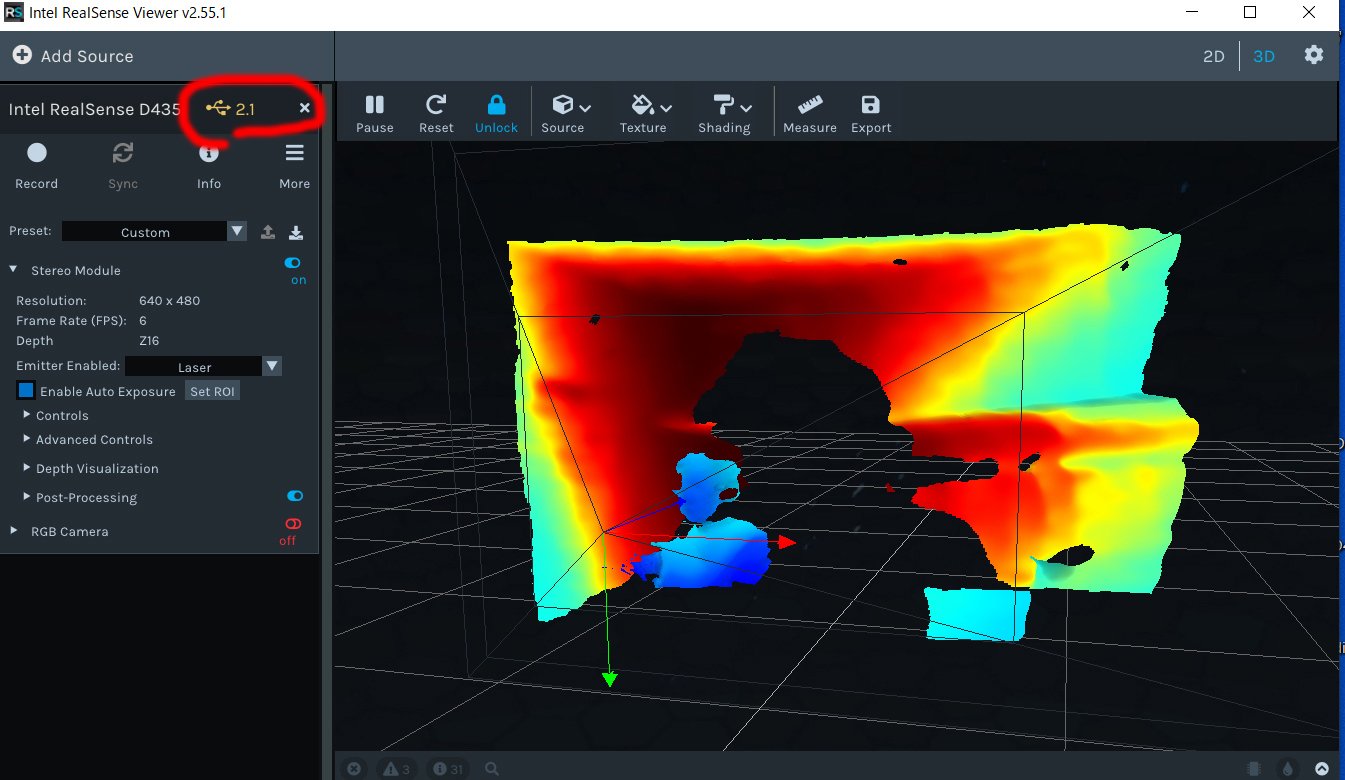The image size is (1345, 780).
Task: Switch to 3D view
Action: pos(1264,56)
